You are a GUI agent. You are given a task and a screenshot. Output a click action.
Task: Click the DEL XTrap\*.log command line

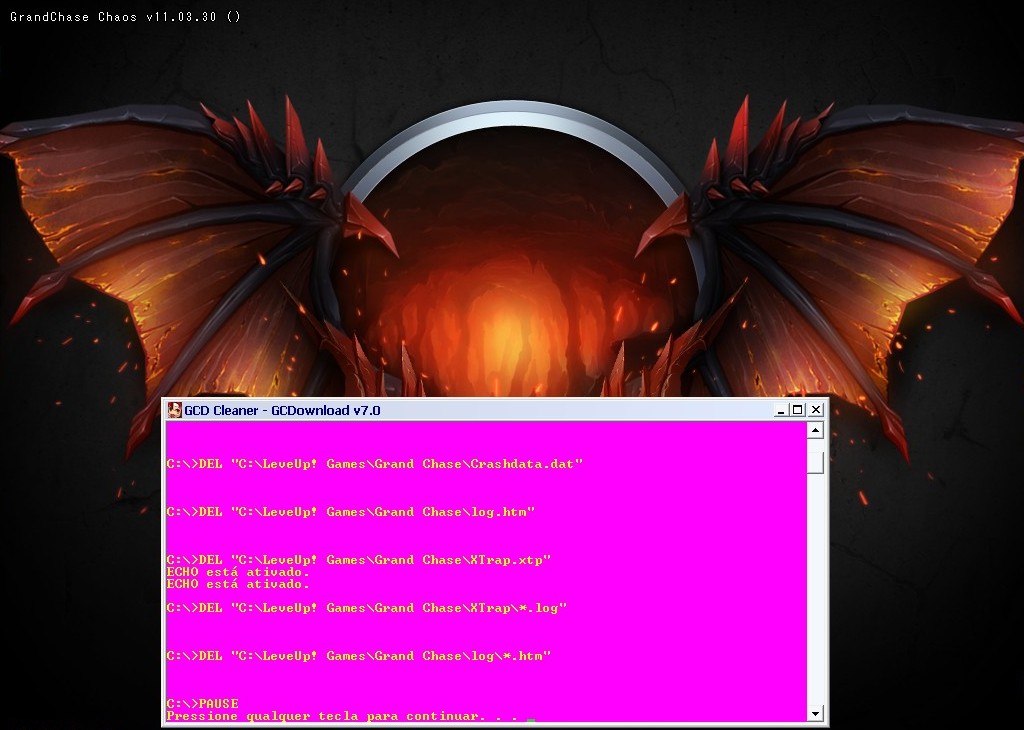pos(365,607)
